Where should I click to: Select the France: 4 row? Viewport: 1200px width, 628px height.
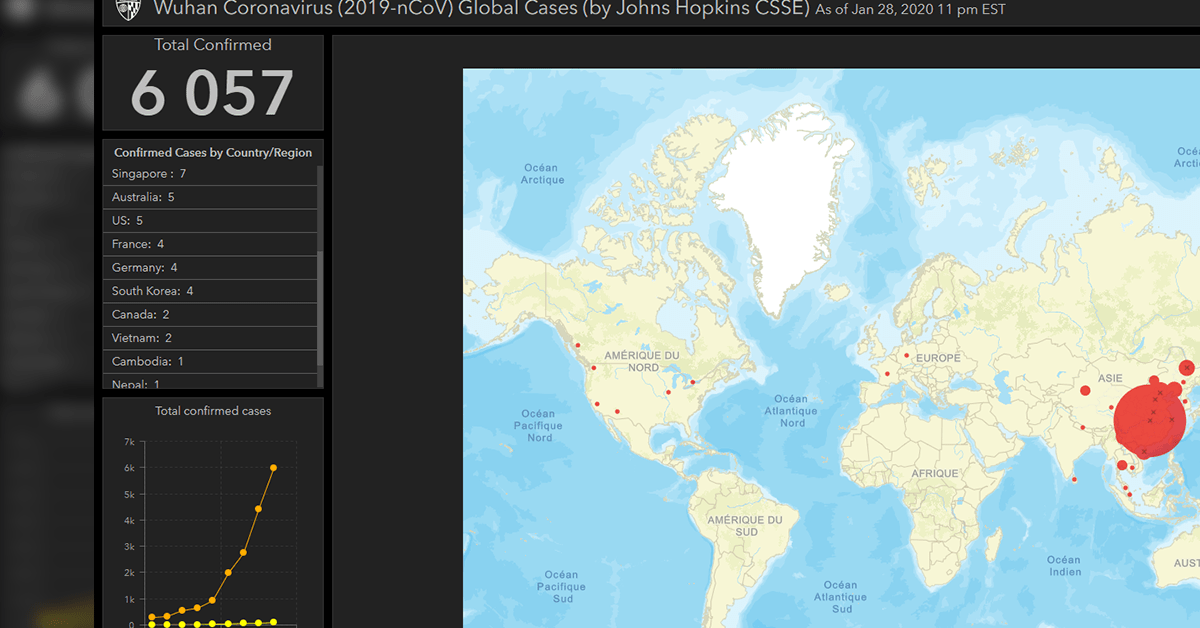pos(210,244)
